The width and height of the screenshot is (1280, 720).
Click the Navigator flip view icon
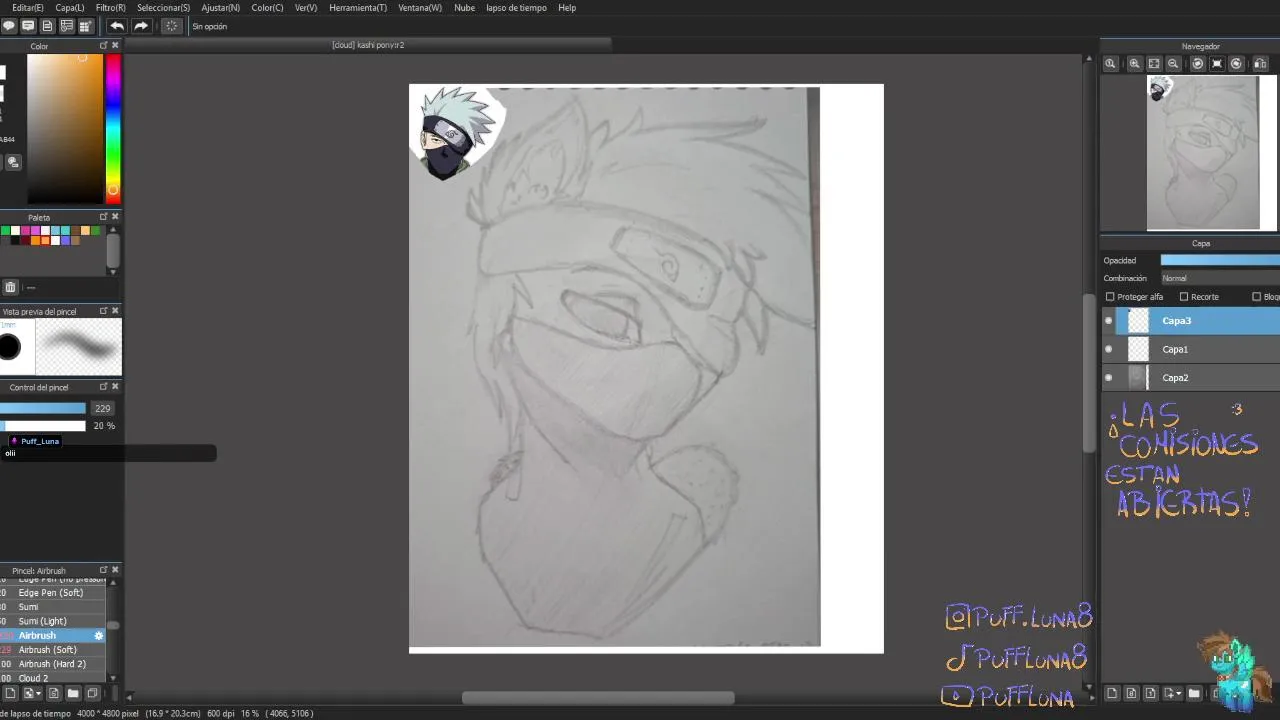[1260, 64]
